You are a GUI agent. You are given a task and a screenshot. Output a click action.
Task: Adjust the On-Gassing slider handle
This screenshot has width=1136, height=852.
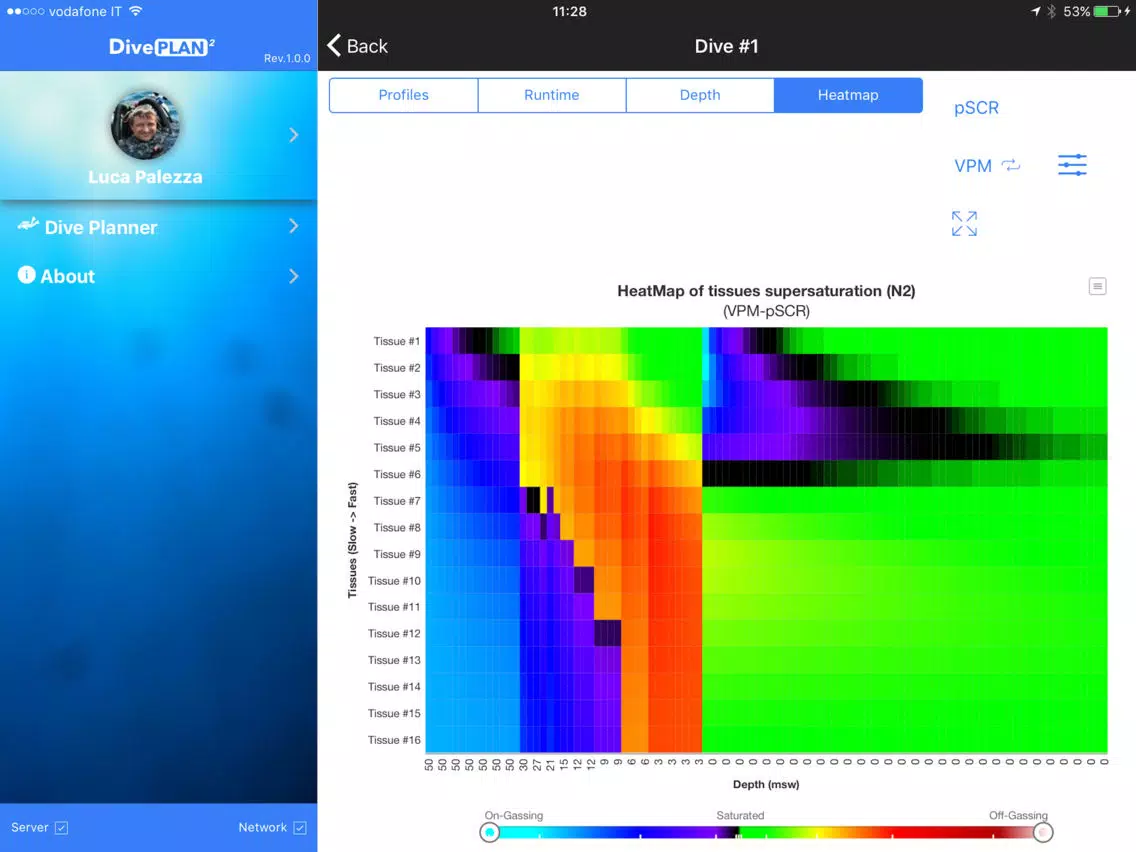[x=490, y=832]
